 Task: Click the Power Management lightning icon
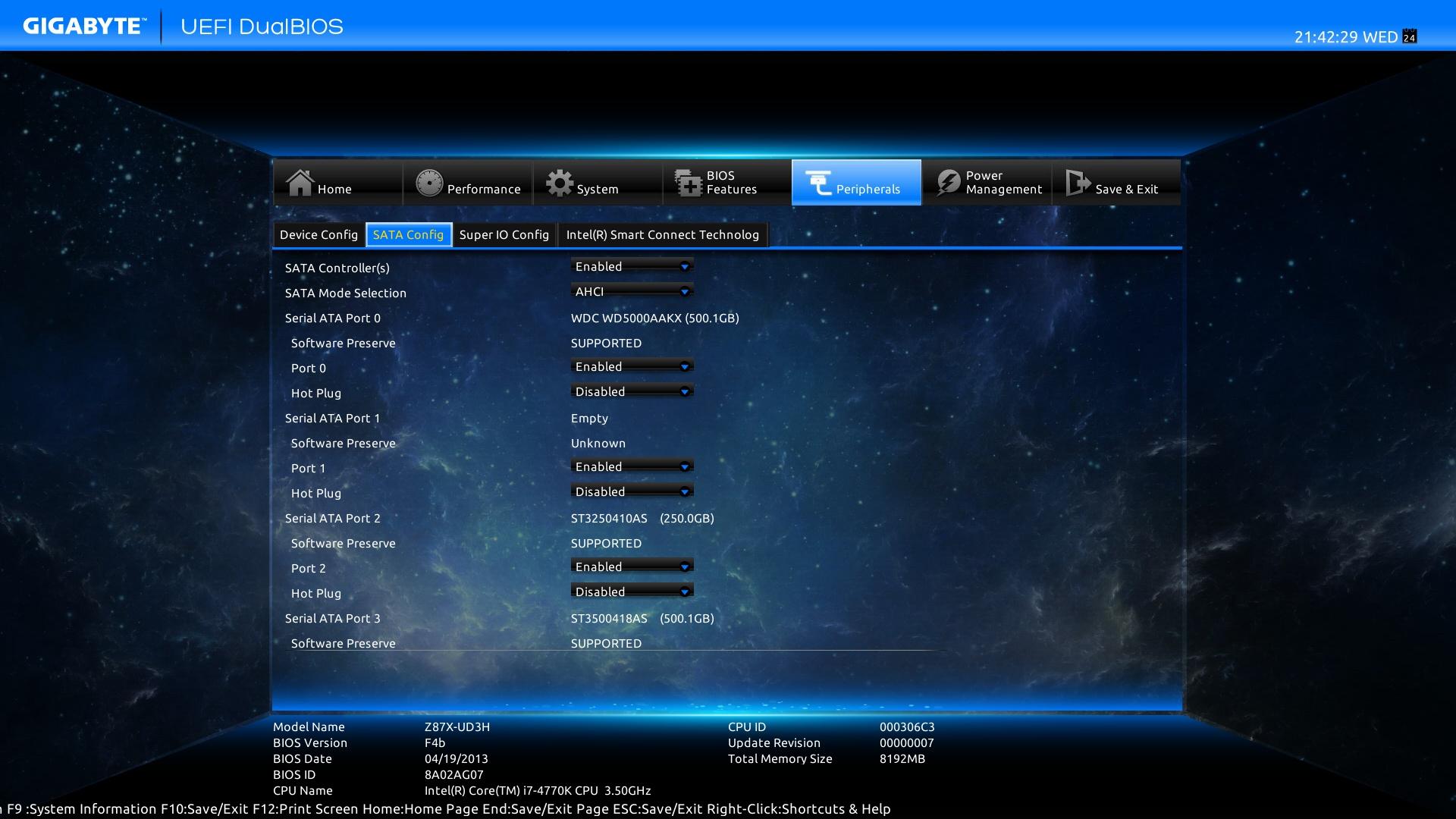tap(948, 183)
